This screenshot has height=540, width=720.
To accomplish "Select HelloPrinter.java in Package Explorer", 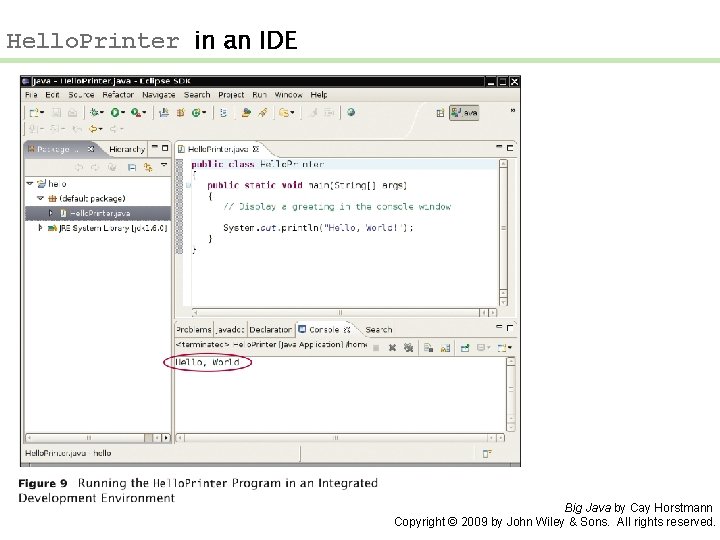I will 98,213.
